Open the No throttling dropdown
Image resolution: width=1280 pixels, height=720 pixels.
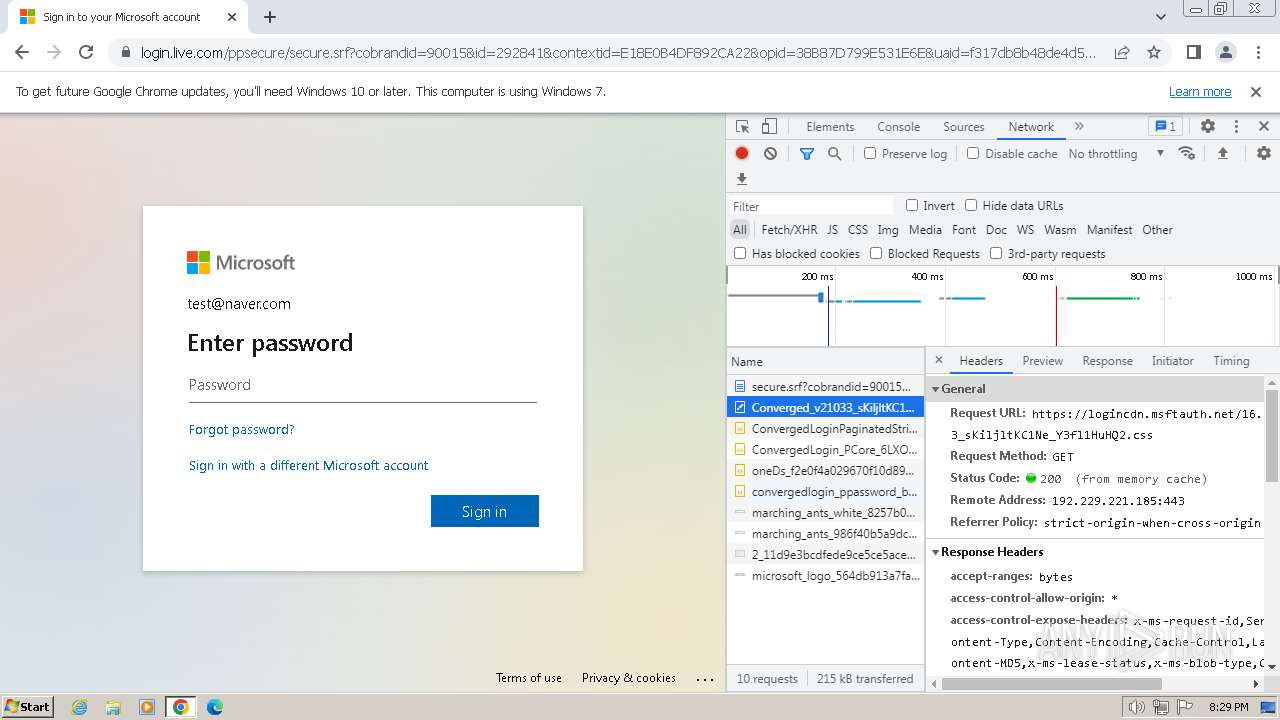(1116, 153)
